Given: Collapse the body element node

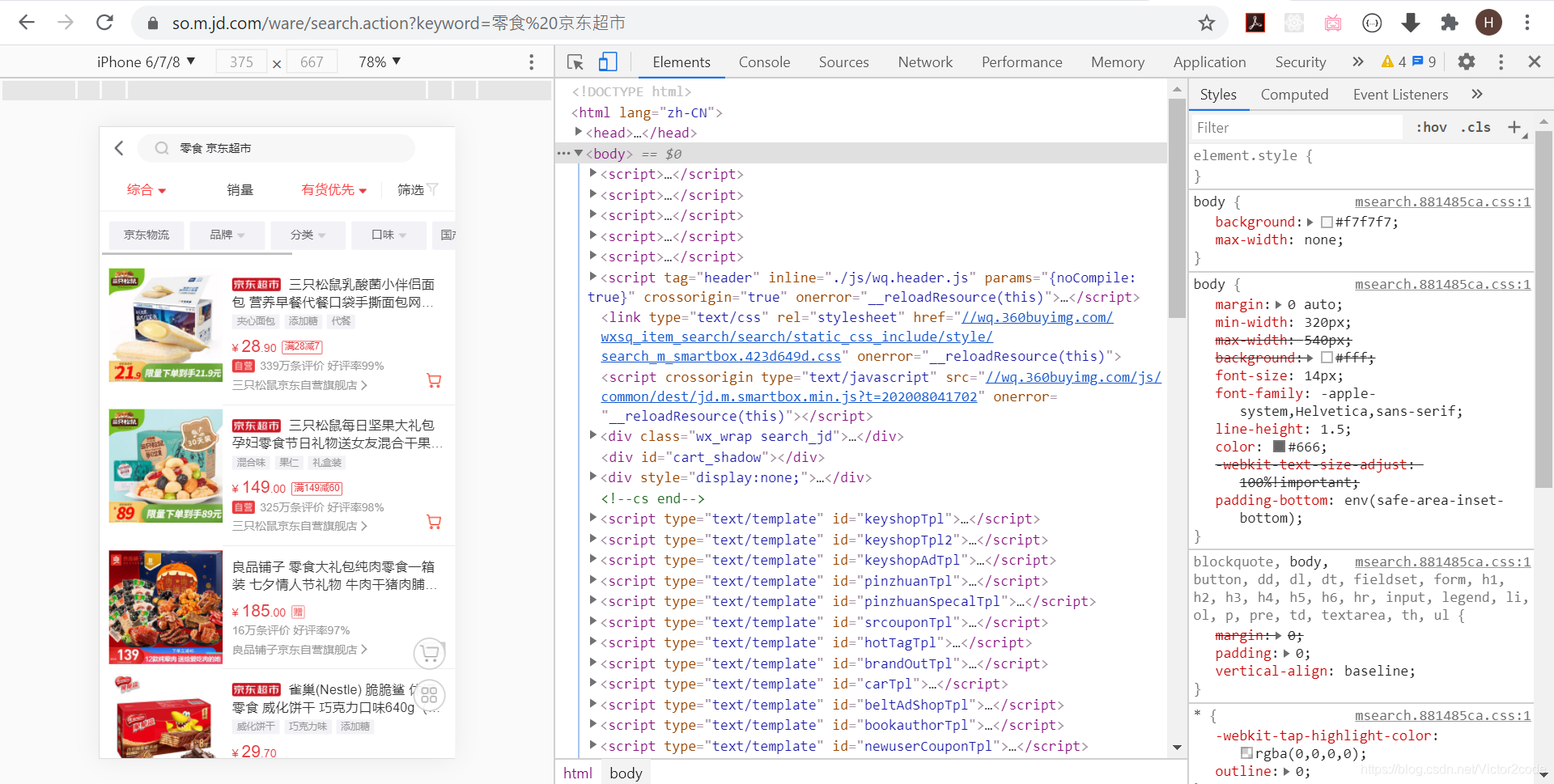Looking at the screenshot, I should 579,153.
